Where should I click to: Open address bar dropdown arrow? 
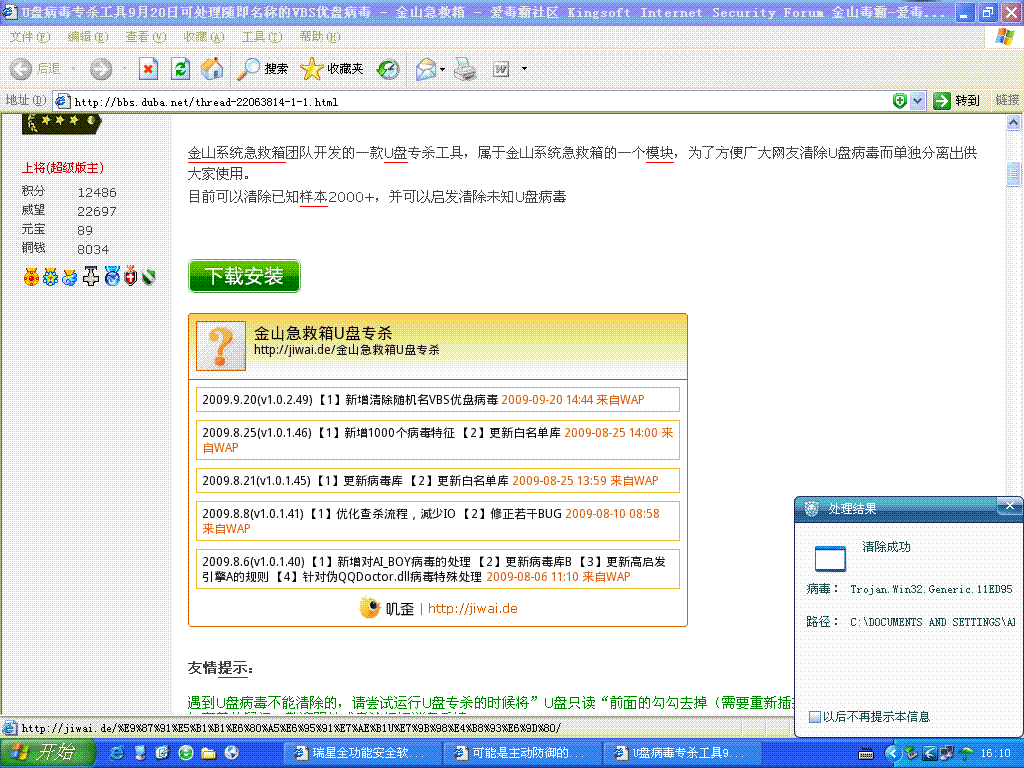pos(918,101)
